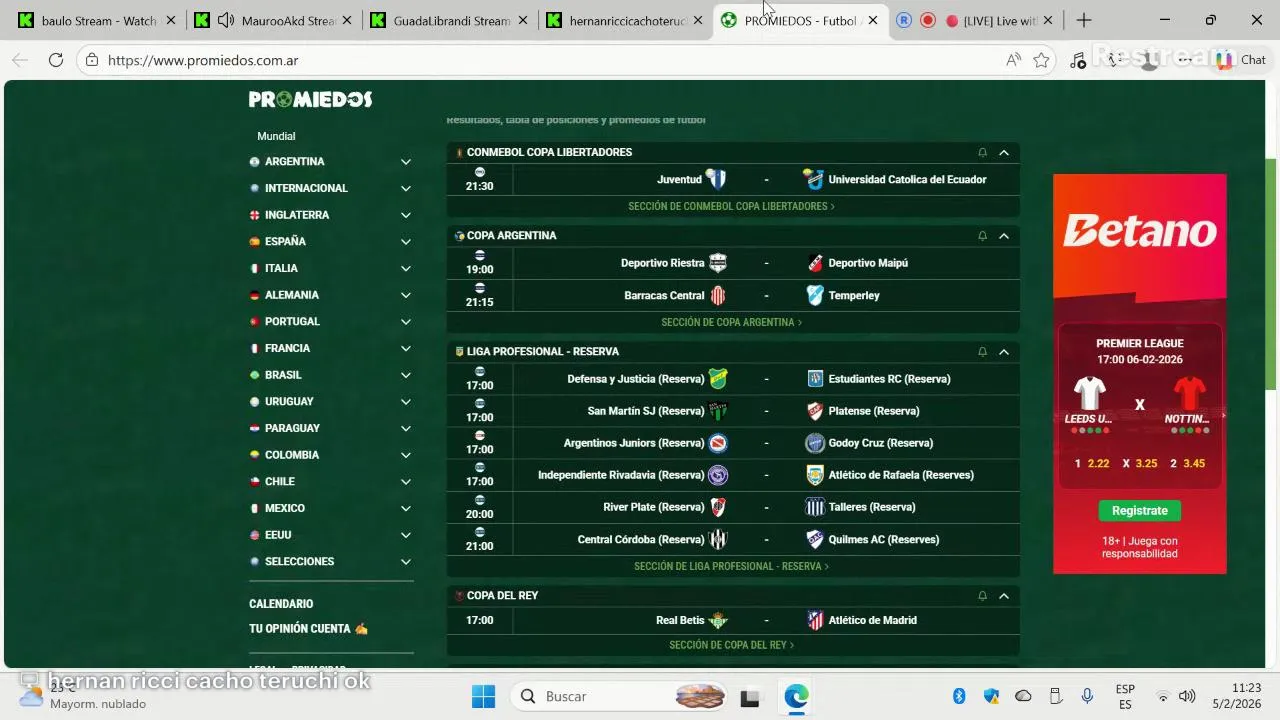Open Microsoft Edge from taskbar
Screen dimensions: 1280x720
(x=796, y=696)
